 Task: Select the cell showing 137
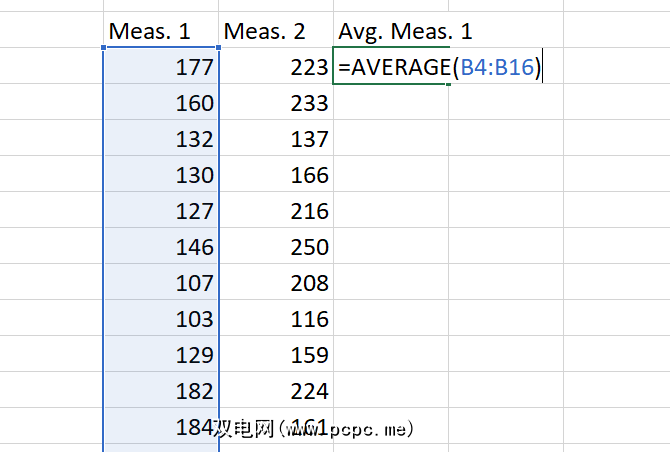pos(276,140)
